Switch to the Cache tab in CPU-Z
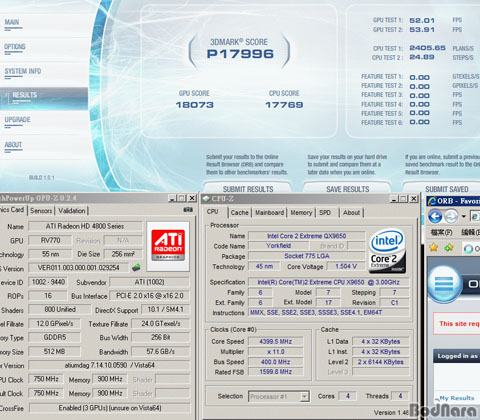The image size is (480, 420). coord(239,213)
